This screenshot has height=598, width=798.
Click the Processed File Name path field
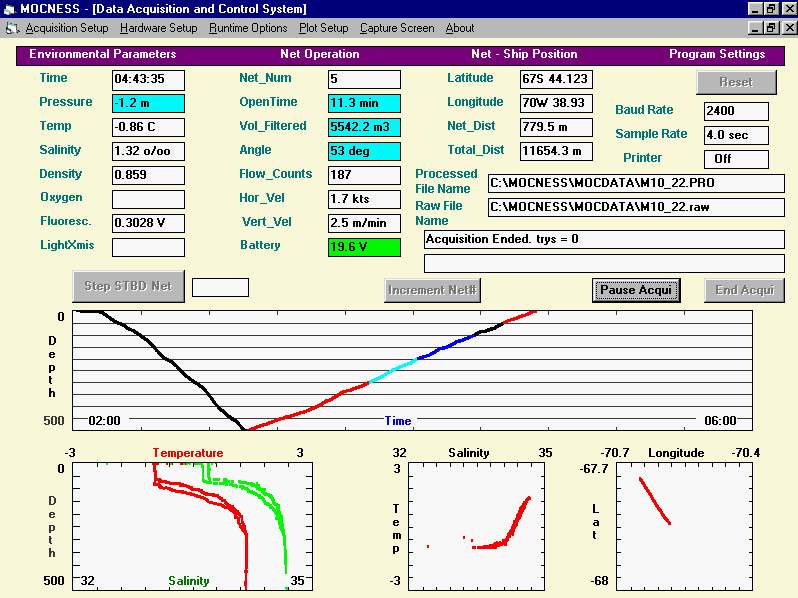(x=636, y=183)
